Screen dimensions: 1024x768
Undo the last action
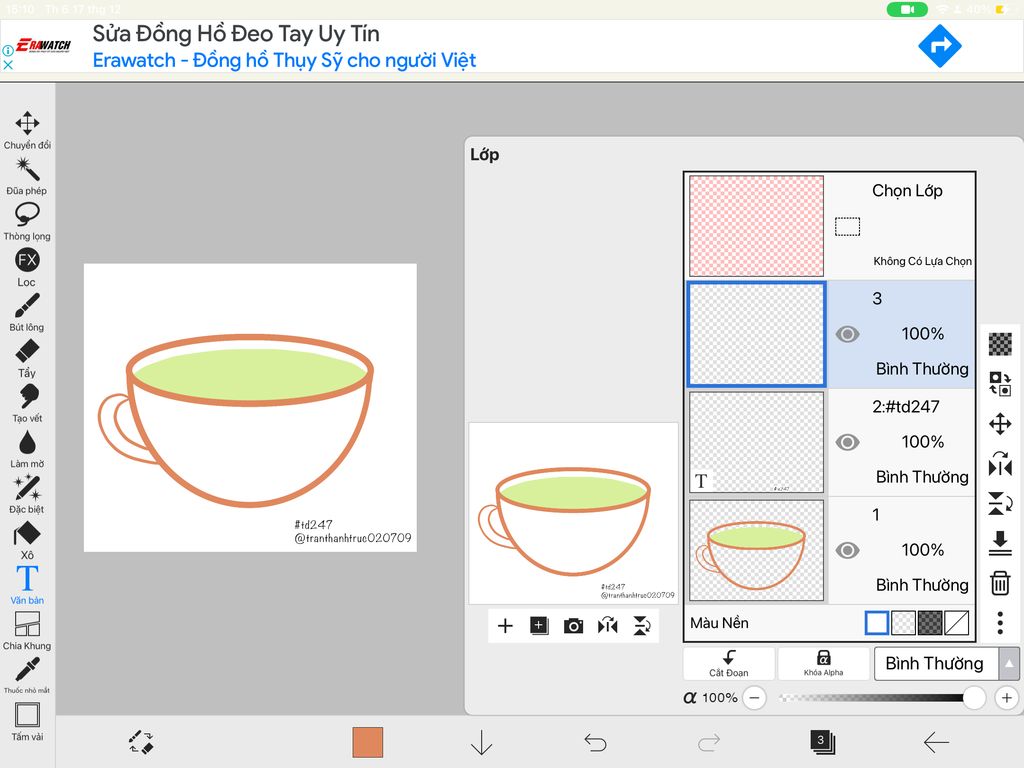[595, 743]
